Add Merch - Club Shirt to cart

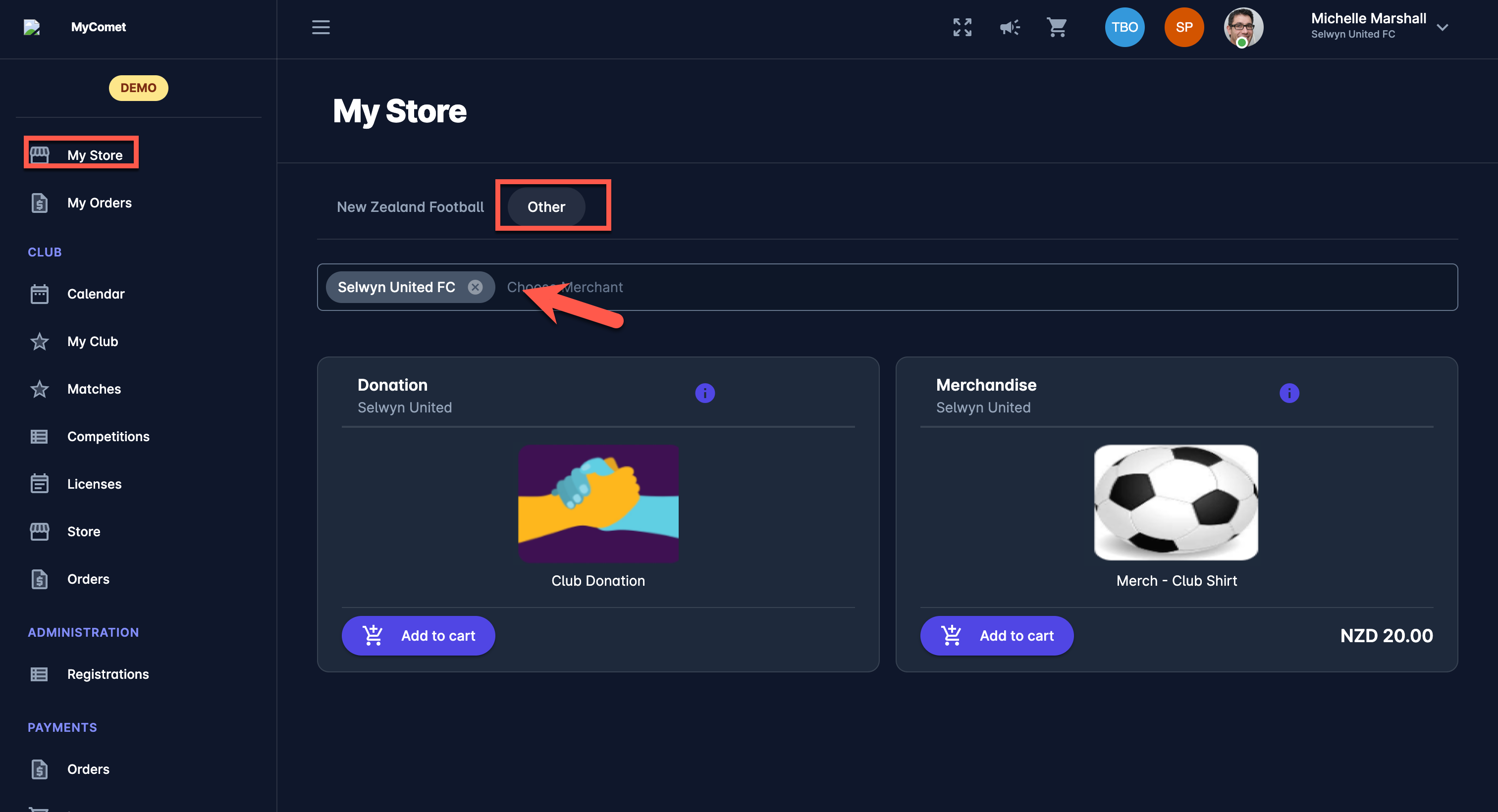[x=996, y=635]
